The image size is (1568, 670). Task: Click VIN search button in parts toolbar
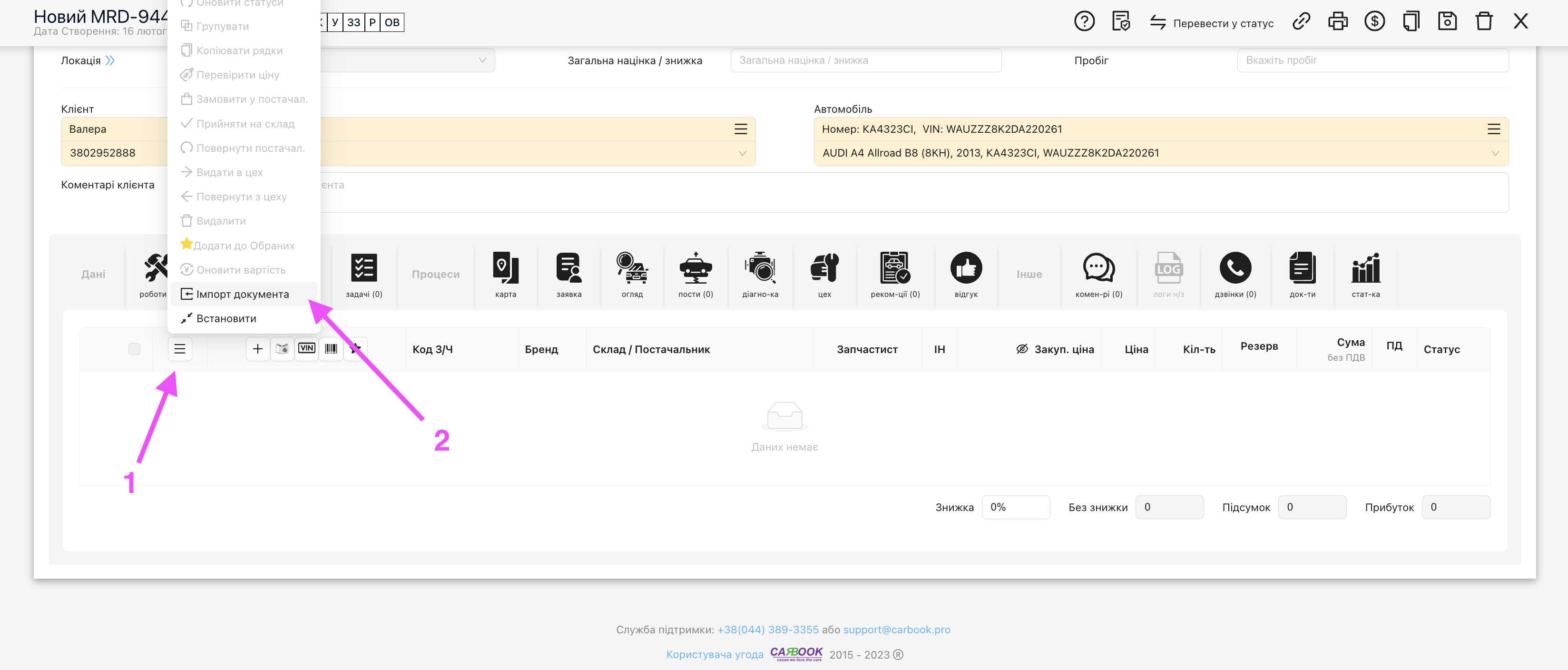pyautogui.click(x=307, y=348)
